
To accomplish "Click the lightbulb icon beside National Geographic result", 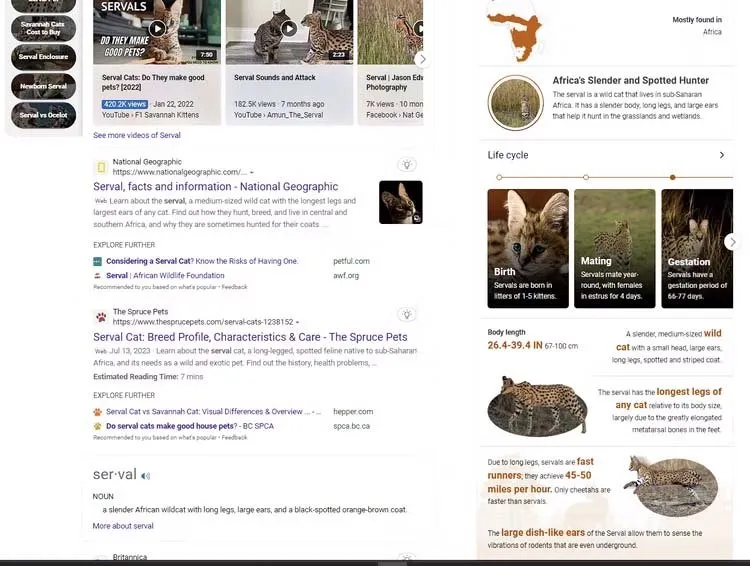I will pyautogui.click(x=407, y=165).
